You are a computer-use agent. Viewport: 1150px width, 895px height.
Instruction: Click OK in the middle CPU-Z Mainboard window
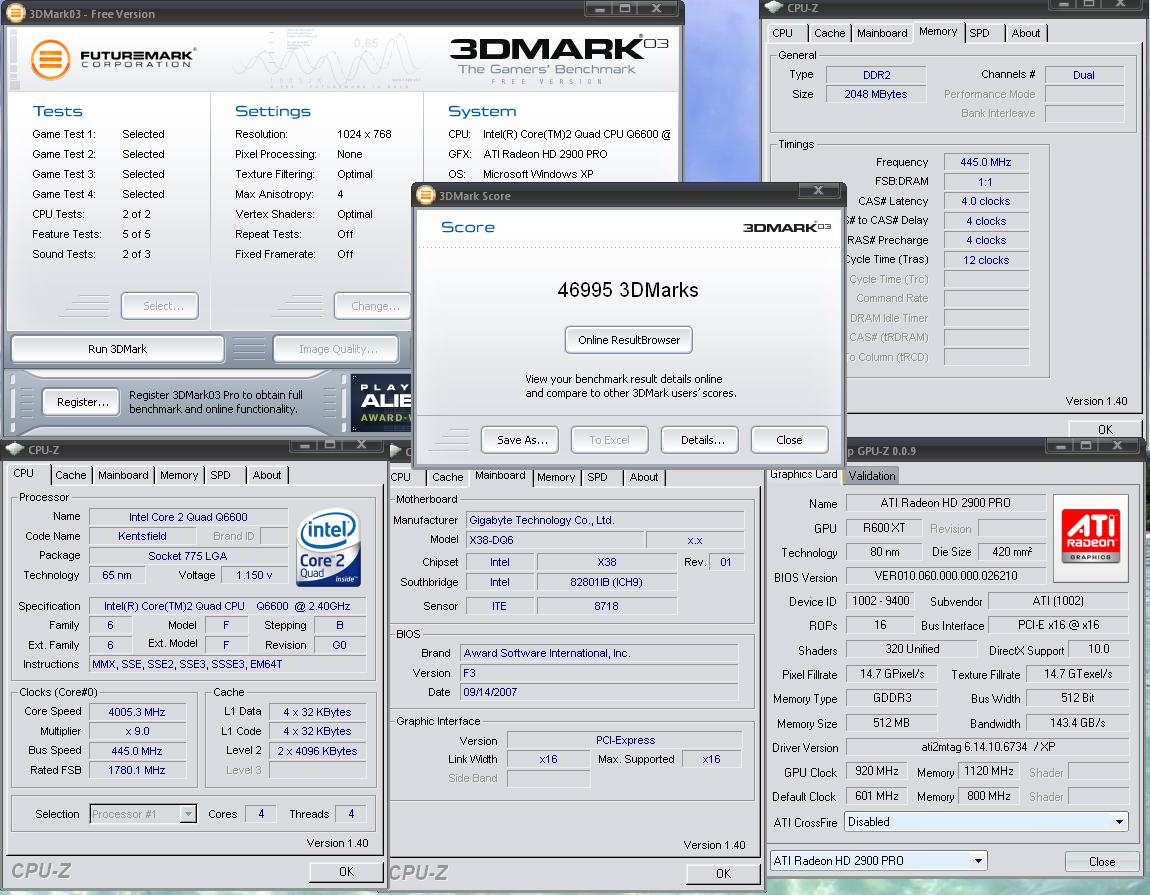[x=723, y=873]
